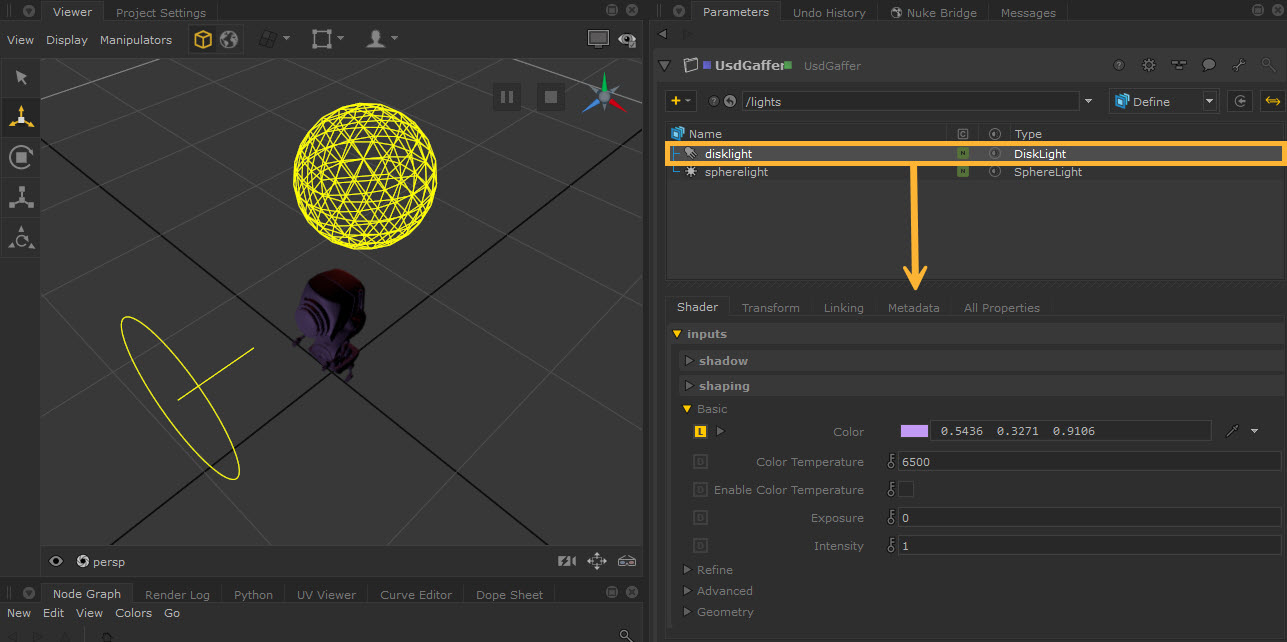Click the stop render button in viewer

click(549, 97)
